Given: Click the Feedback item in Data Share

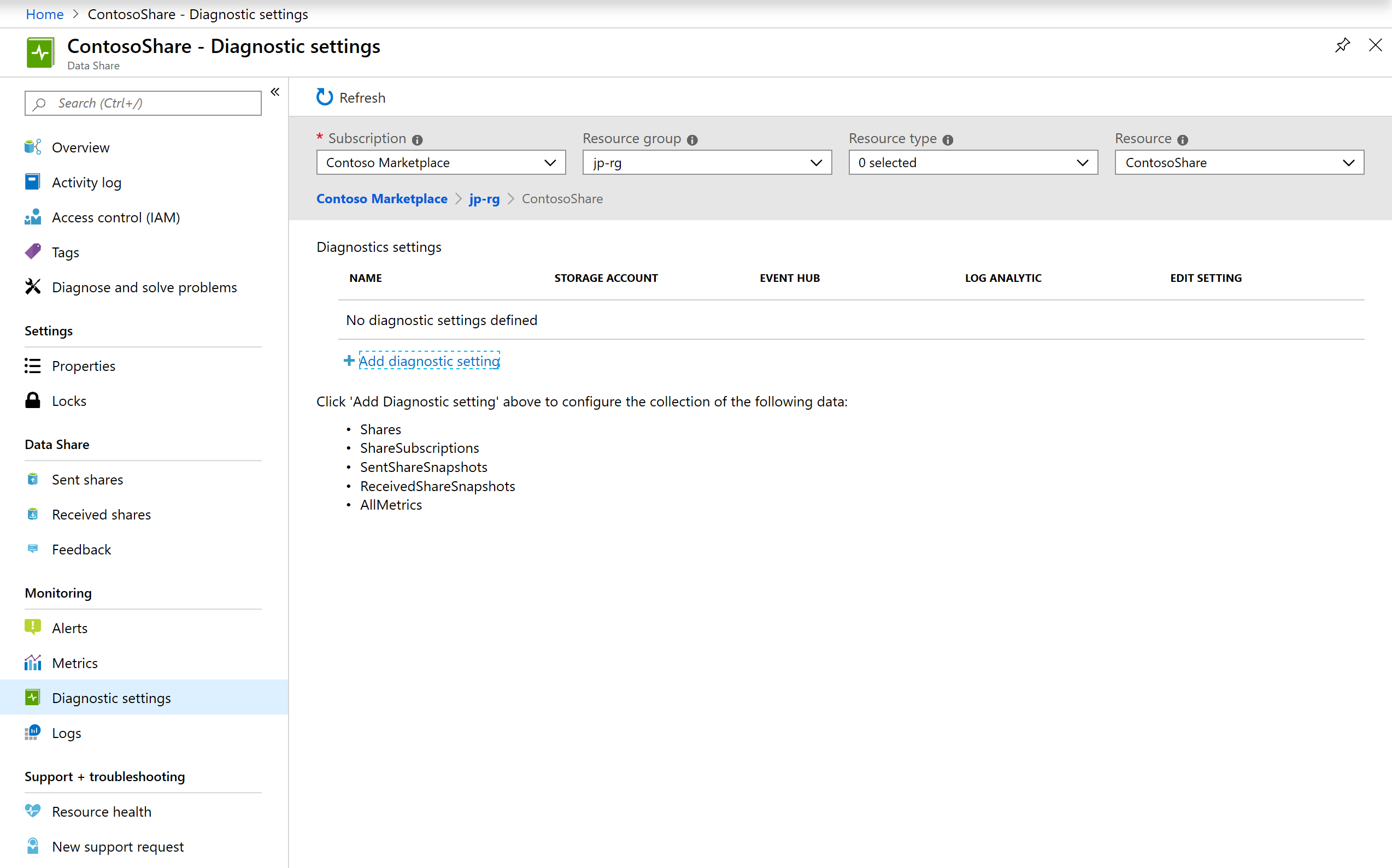Looking at the screenshot, I should (x=81, y=549).
